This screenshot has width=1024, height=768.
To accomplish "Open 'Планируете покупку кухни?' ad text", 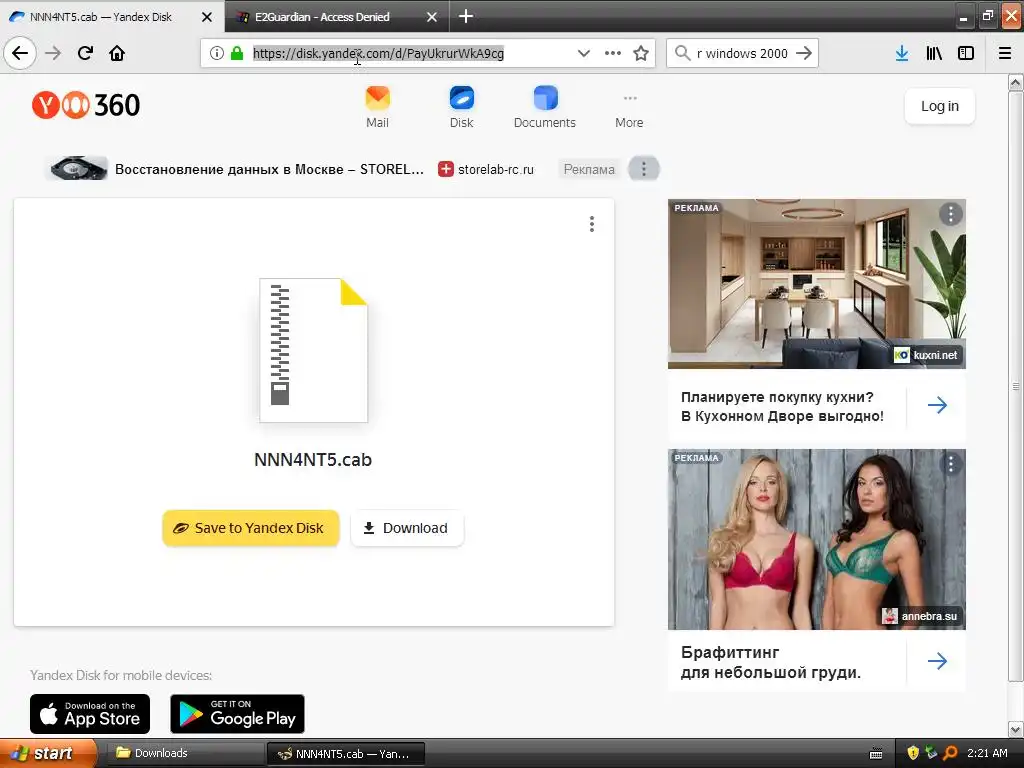I will point(782,406).
